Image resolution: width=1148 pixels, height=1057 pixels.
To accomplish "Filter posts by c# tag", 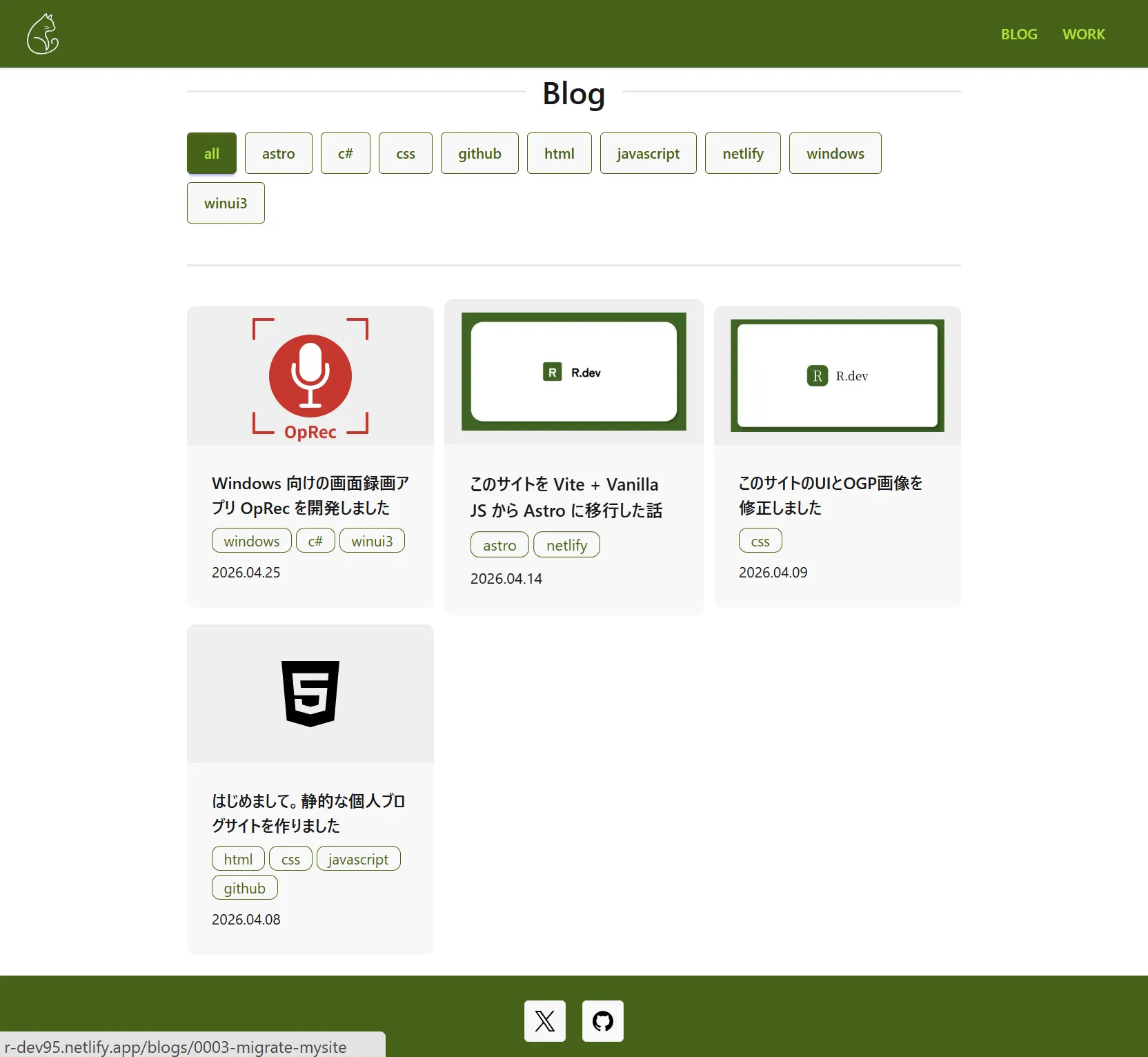I will point(346,153).
